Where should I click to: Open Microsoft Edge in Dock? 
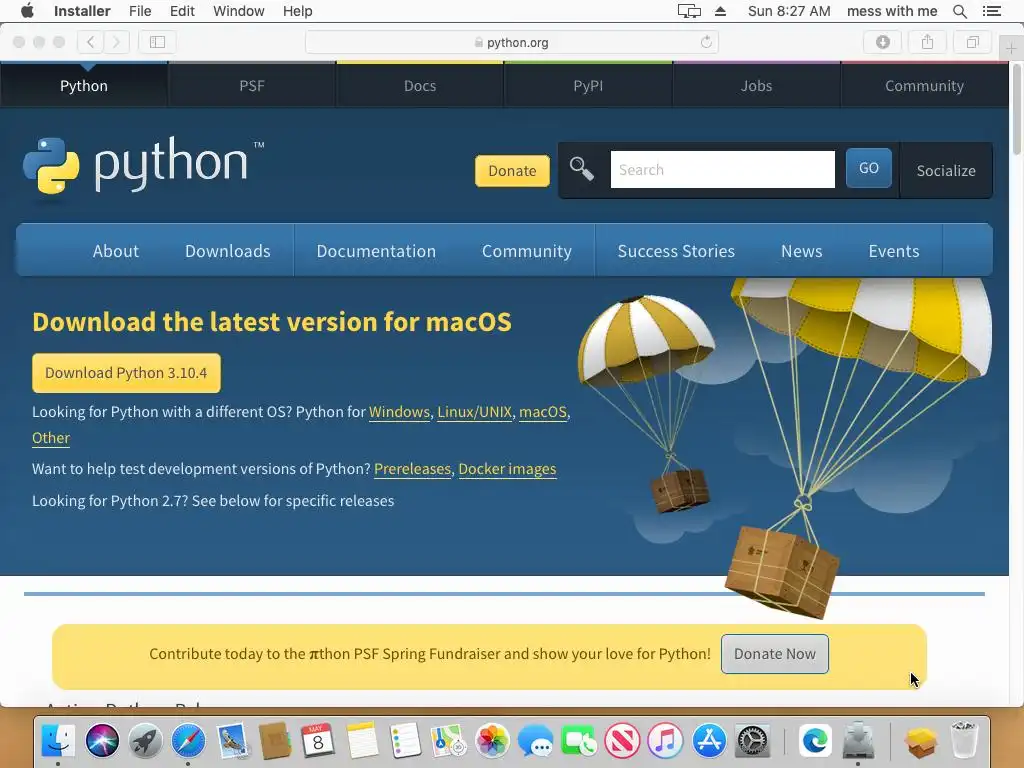point(814,741)
